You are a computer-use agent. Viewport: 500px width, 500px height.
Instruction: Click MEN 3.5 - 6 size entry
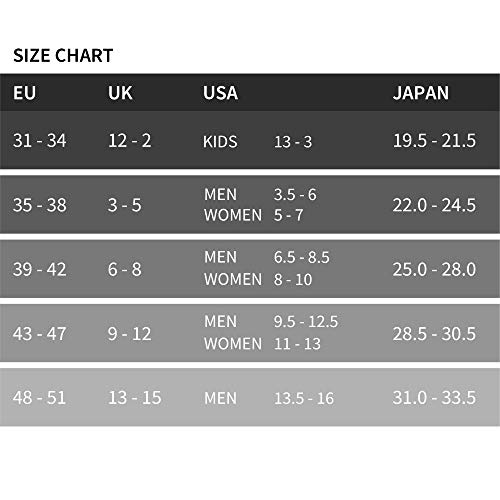tap(260, 194)
